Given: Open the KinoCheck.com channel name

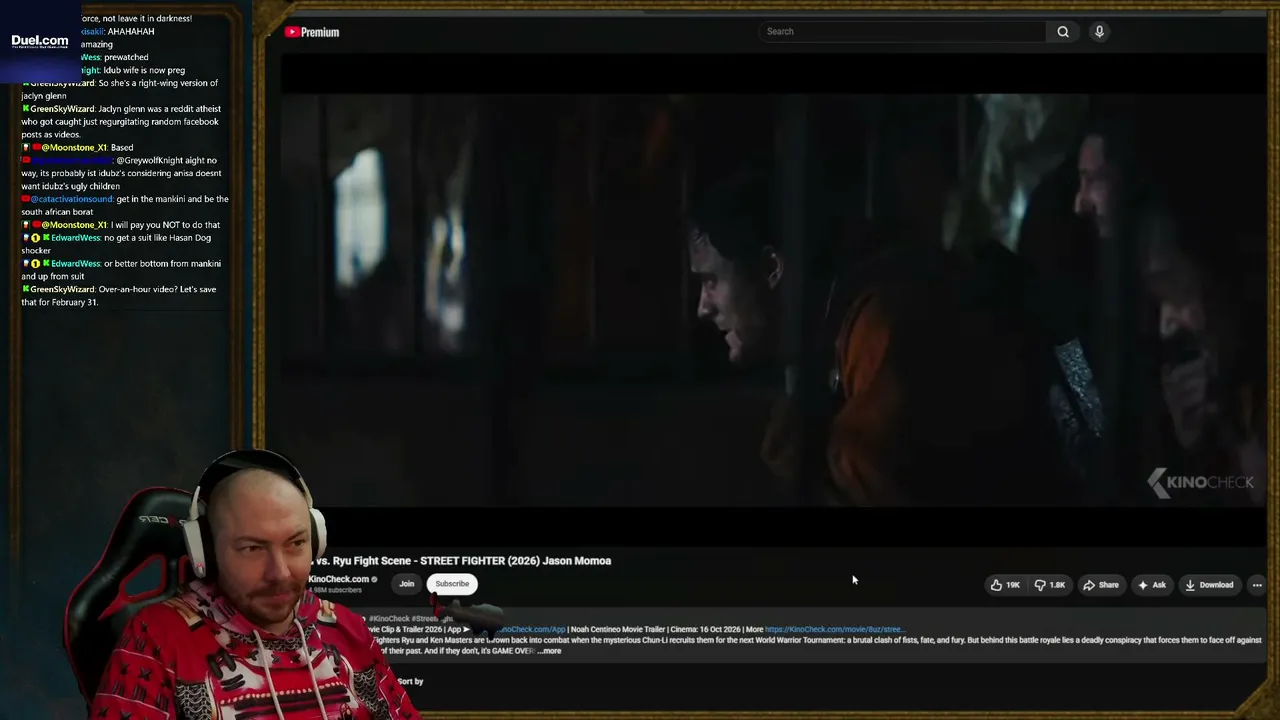Looking at the screenshot, I should click(x=339, y=579).
